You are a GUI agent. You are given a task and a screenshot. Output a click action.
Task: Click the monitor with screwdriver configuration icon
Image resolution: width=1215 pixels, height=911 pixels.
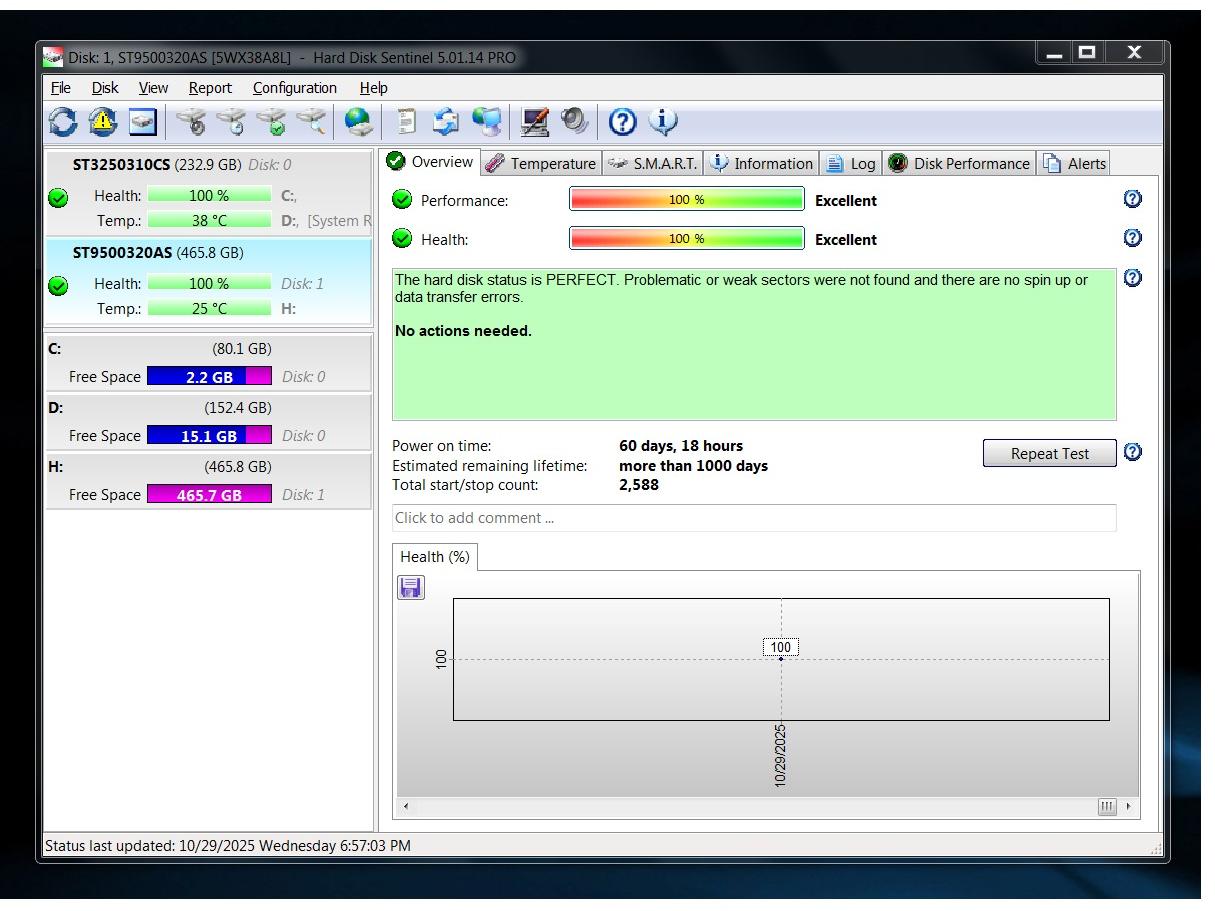pyautogui.click(x=535, y=122)
